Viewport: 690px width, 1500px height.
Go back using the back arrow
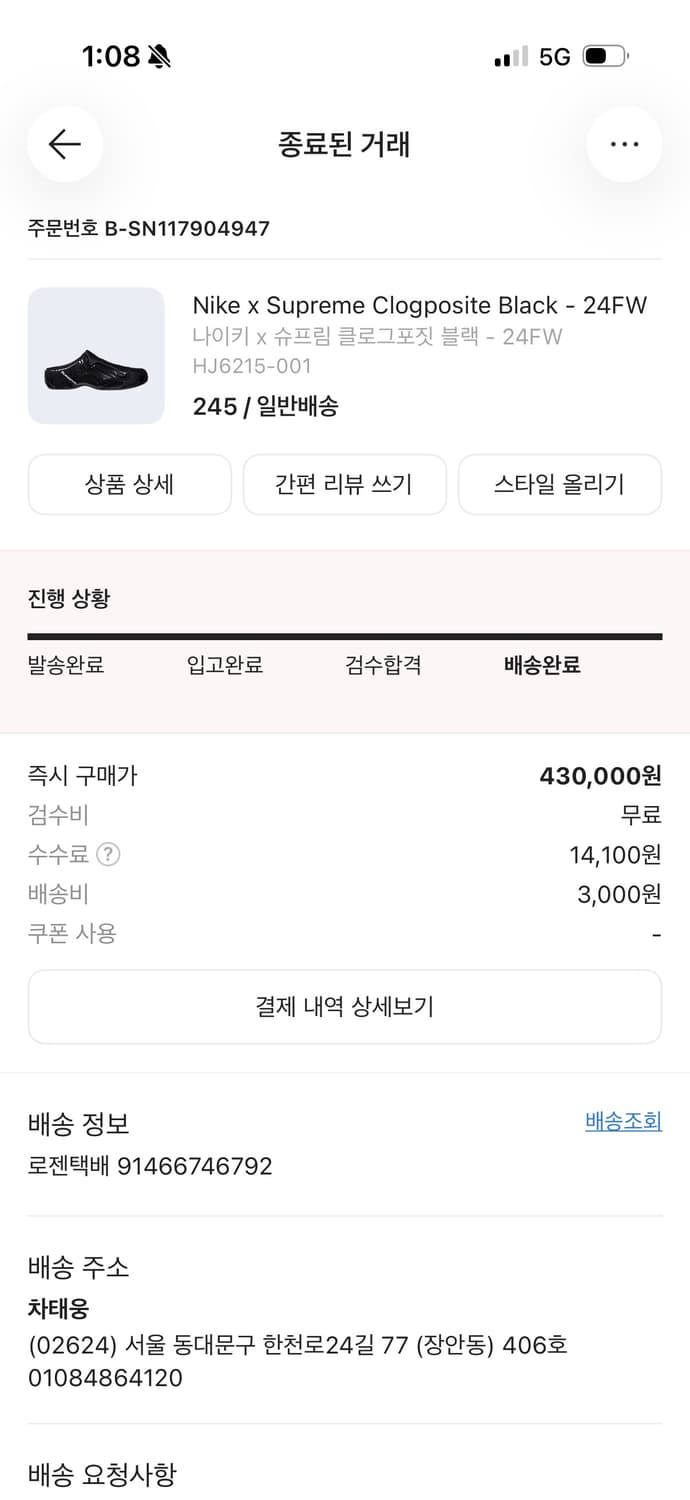(64, 144)
